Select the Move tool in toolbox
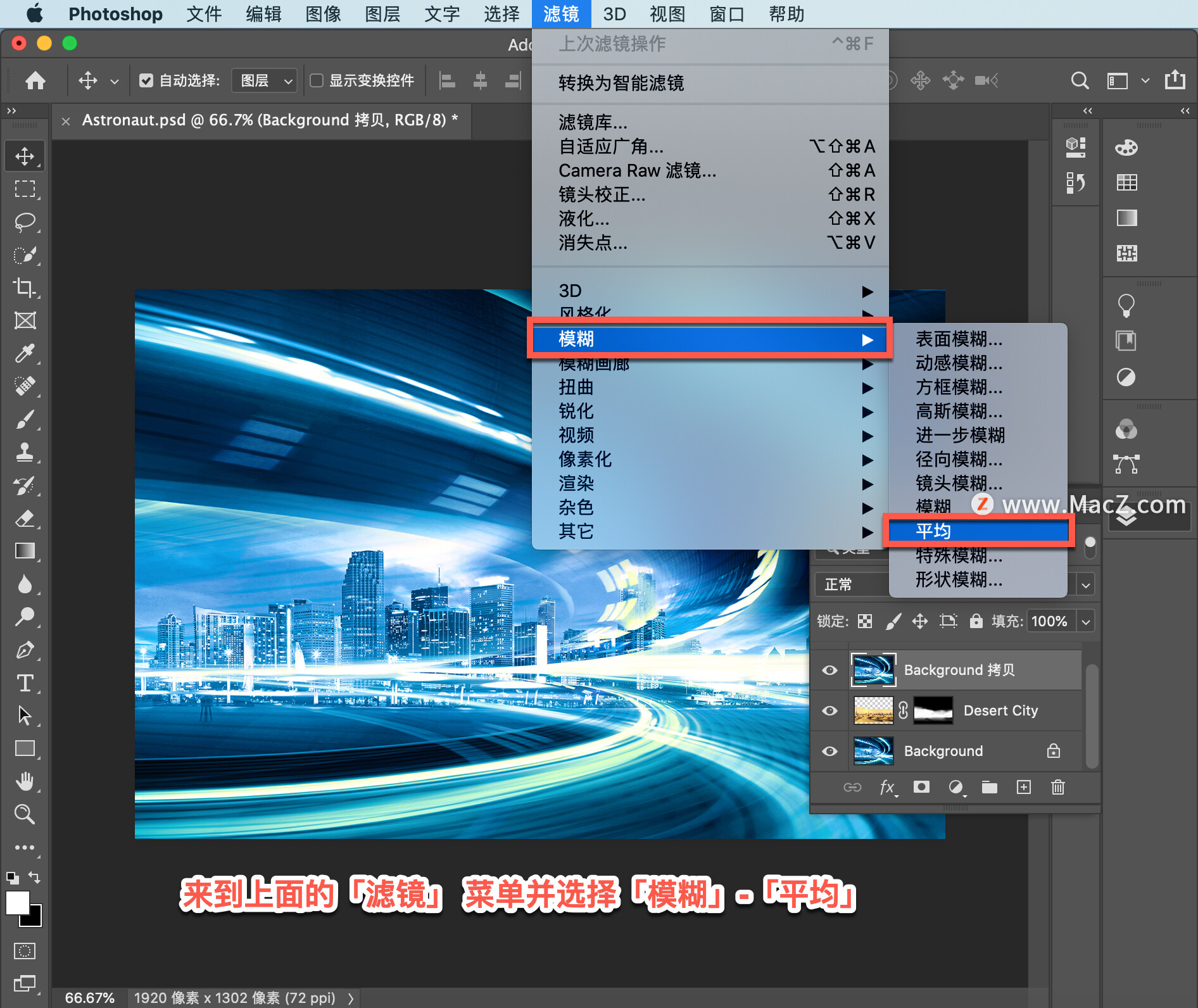 pyautogui.click(x=25, y=156)
